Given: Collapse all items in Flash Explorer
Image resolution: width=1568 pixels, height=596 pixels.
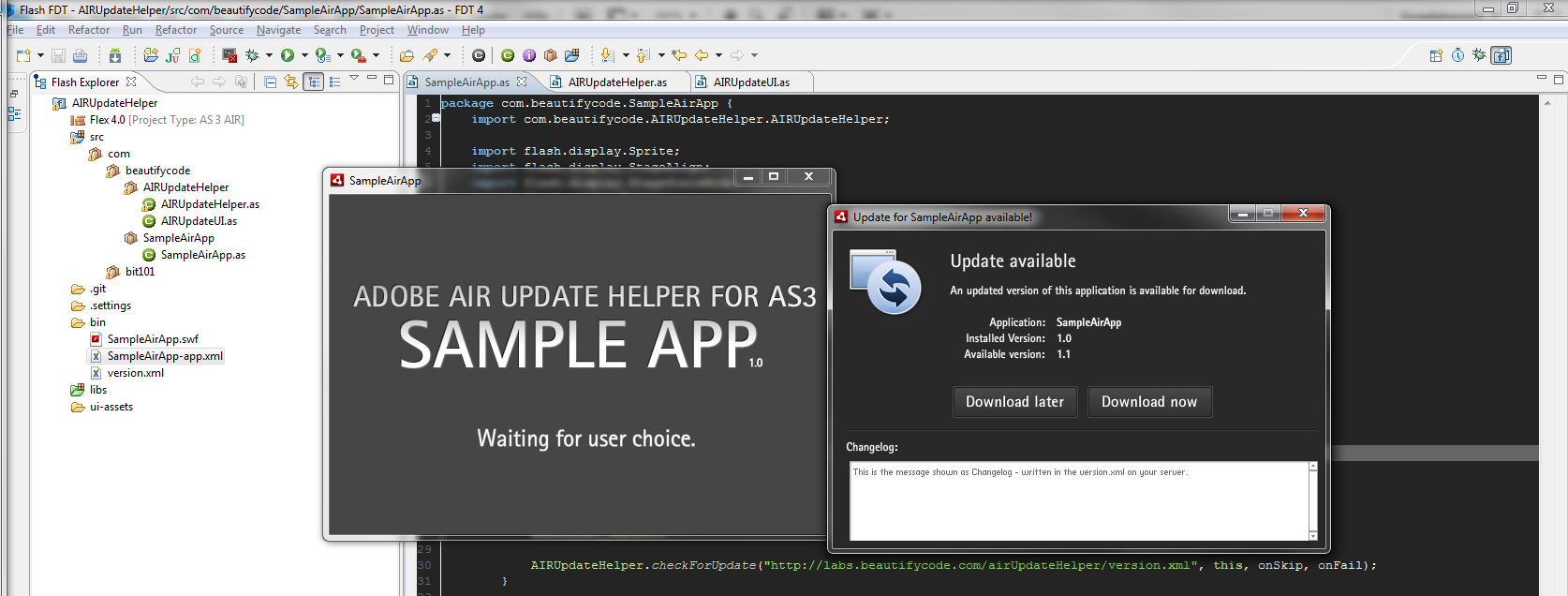Looking at the screenshot, I should [x=270, y=82].
